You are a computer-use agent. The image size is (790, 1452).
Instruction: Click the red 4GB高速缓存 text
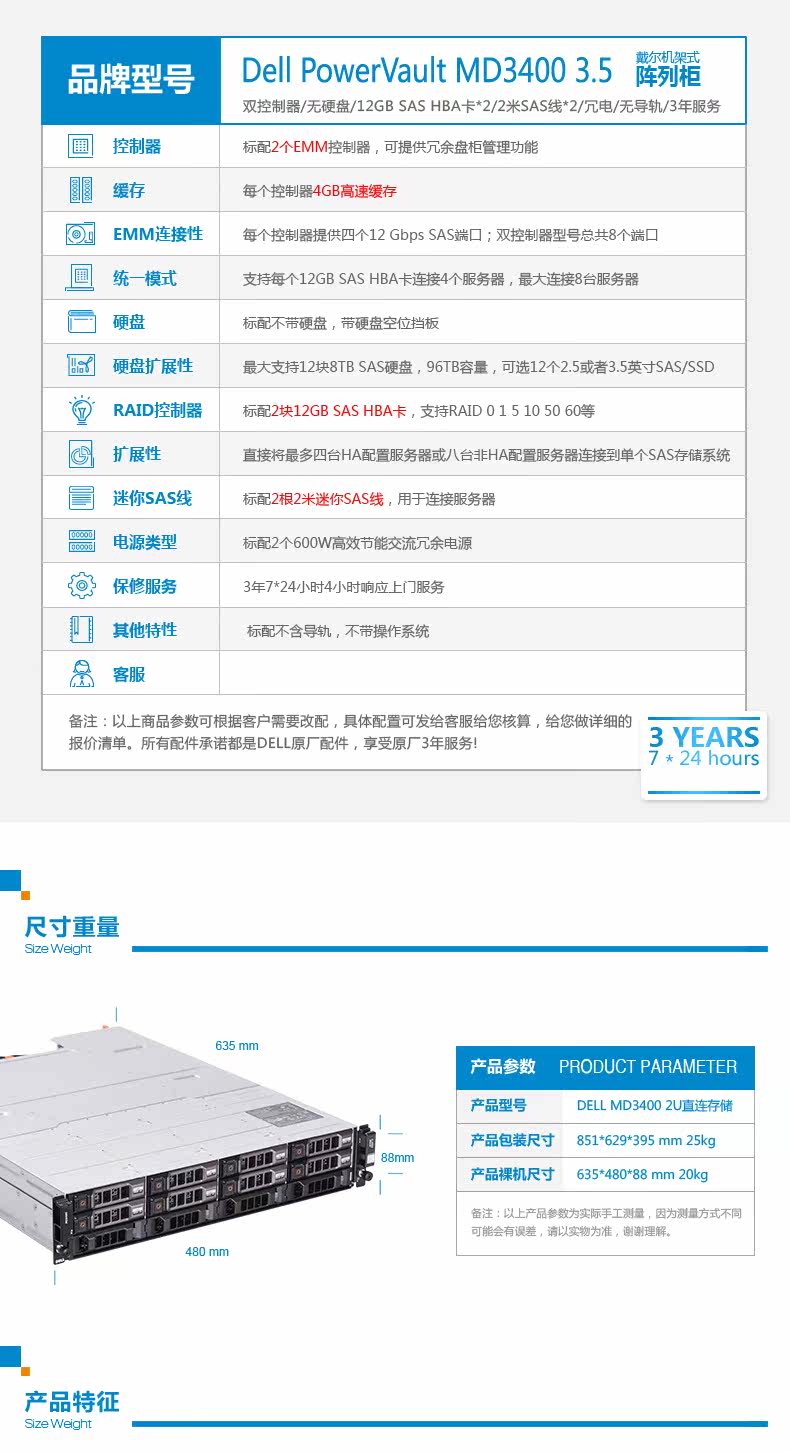(x=355, y=191)
